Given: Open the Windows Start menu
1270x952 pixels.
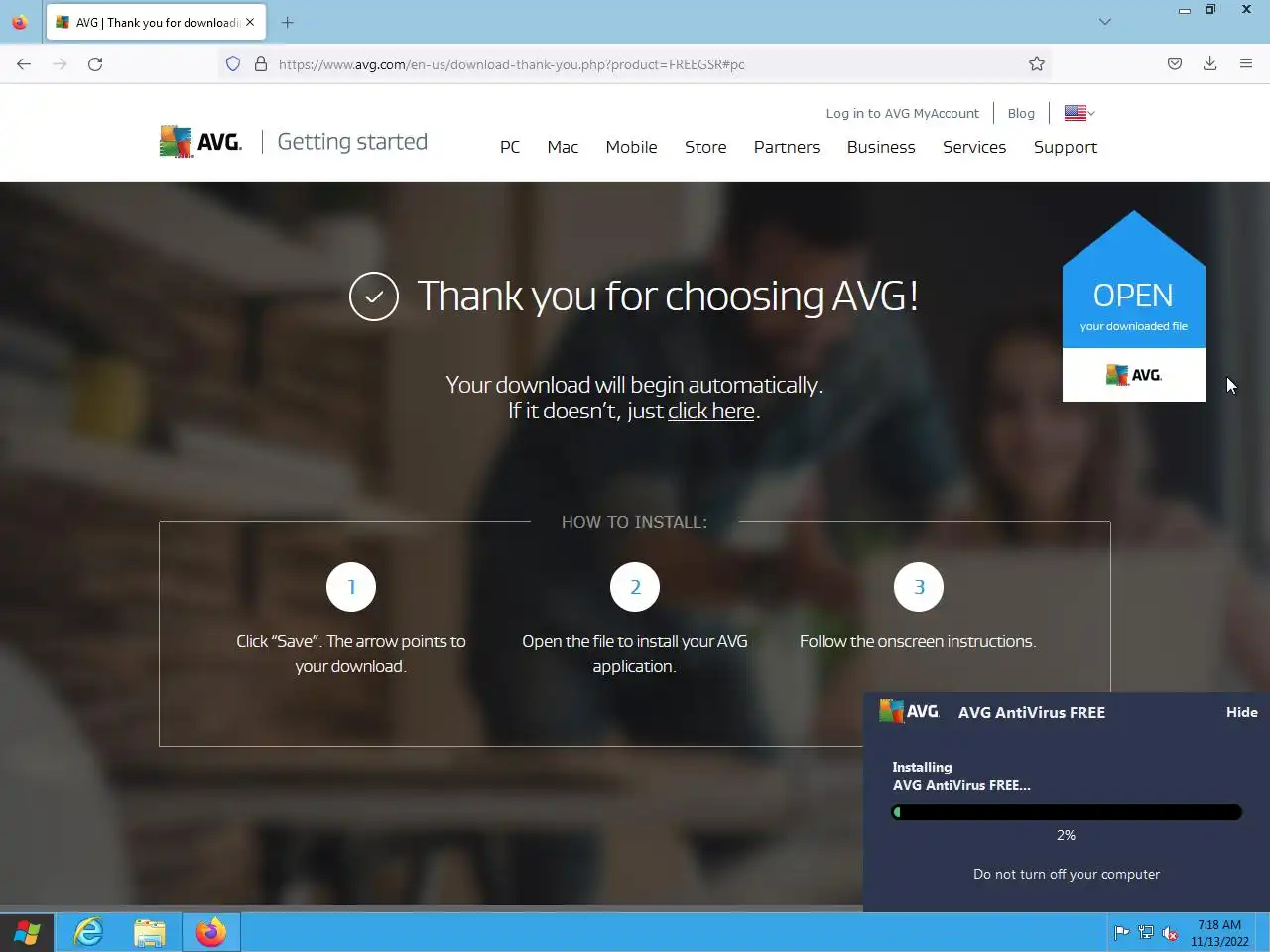Looking at the screenshot, I should tap(27, 932).
